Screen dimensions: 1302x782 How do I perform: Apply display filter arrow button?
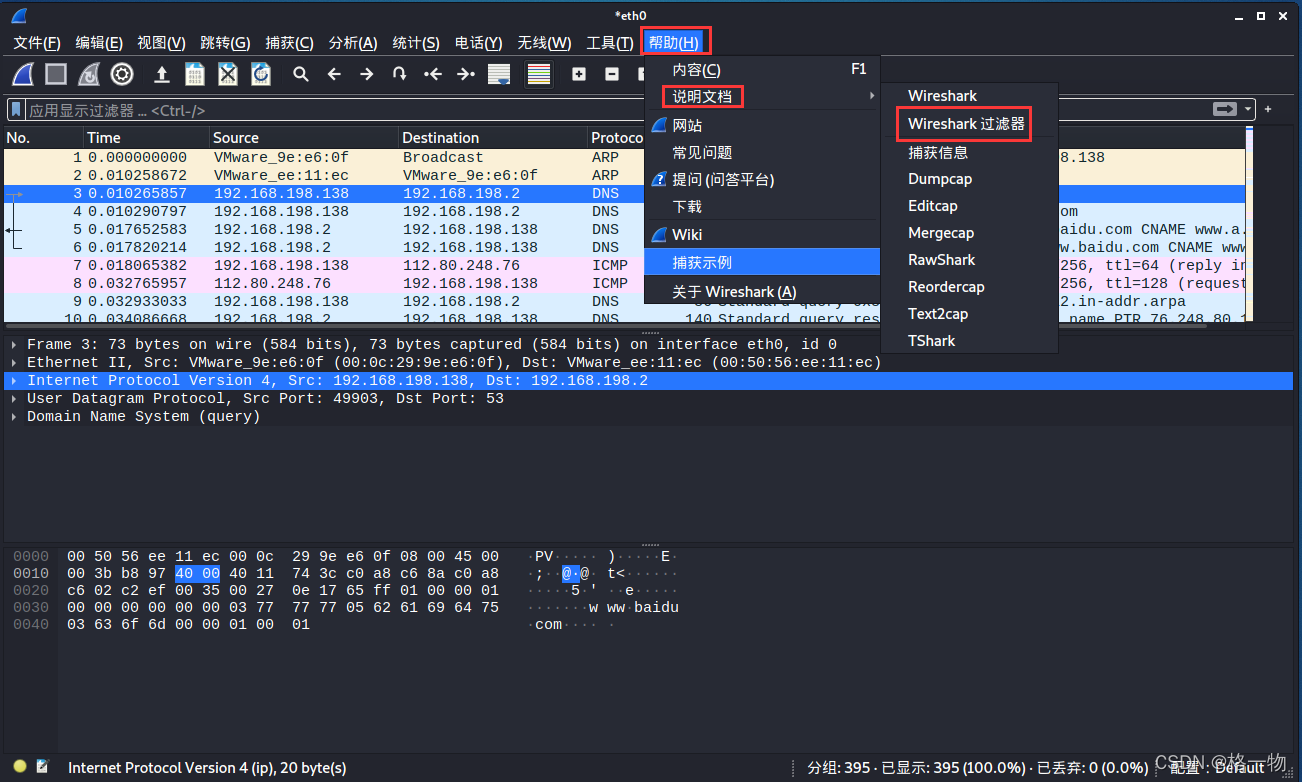point(1225,109)
